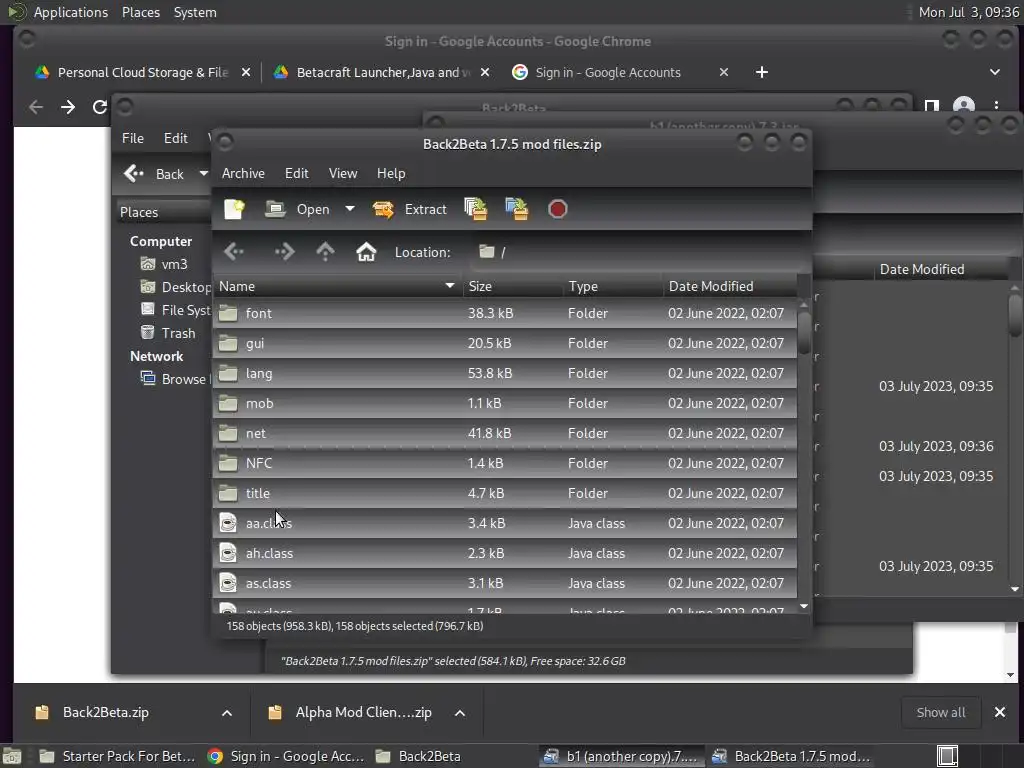Switch to b1 (another copy) taskbar window
Image resolution: width=1024 pixels, height=768 pixels.
click(x=622, y=756)
